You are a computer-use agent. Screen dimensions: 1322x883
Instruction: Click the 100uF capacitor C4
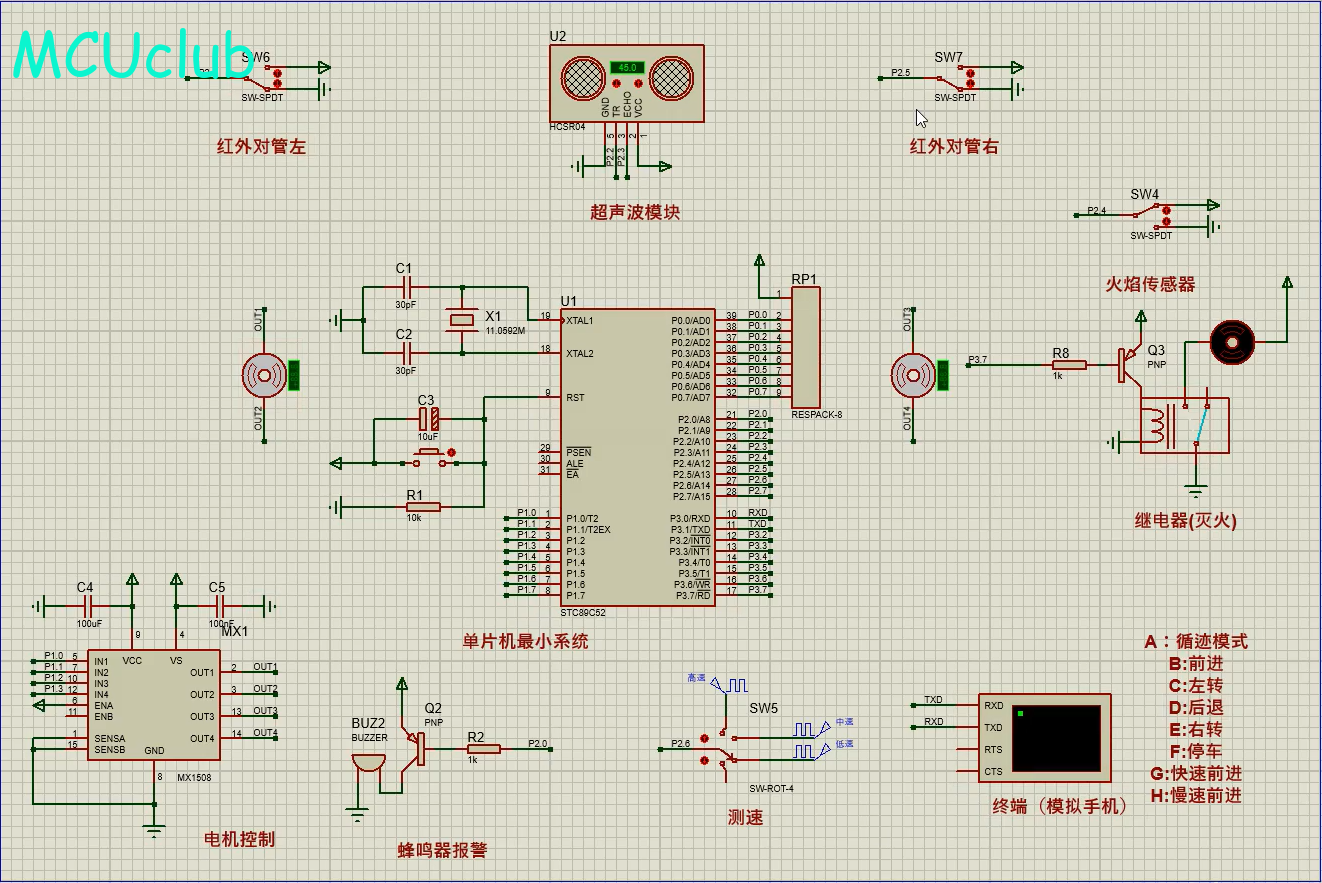click(x=88, y=606)
